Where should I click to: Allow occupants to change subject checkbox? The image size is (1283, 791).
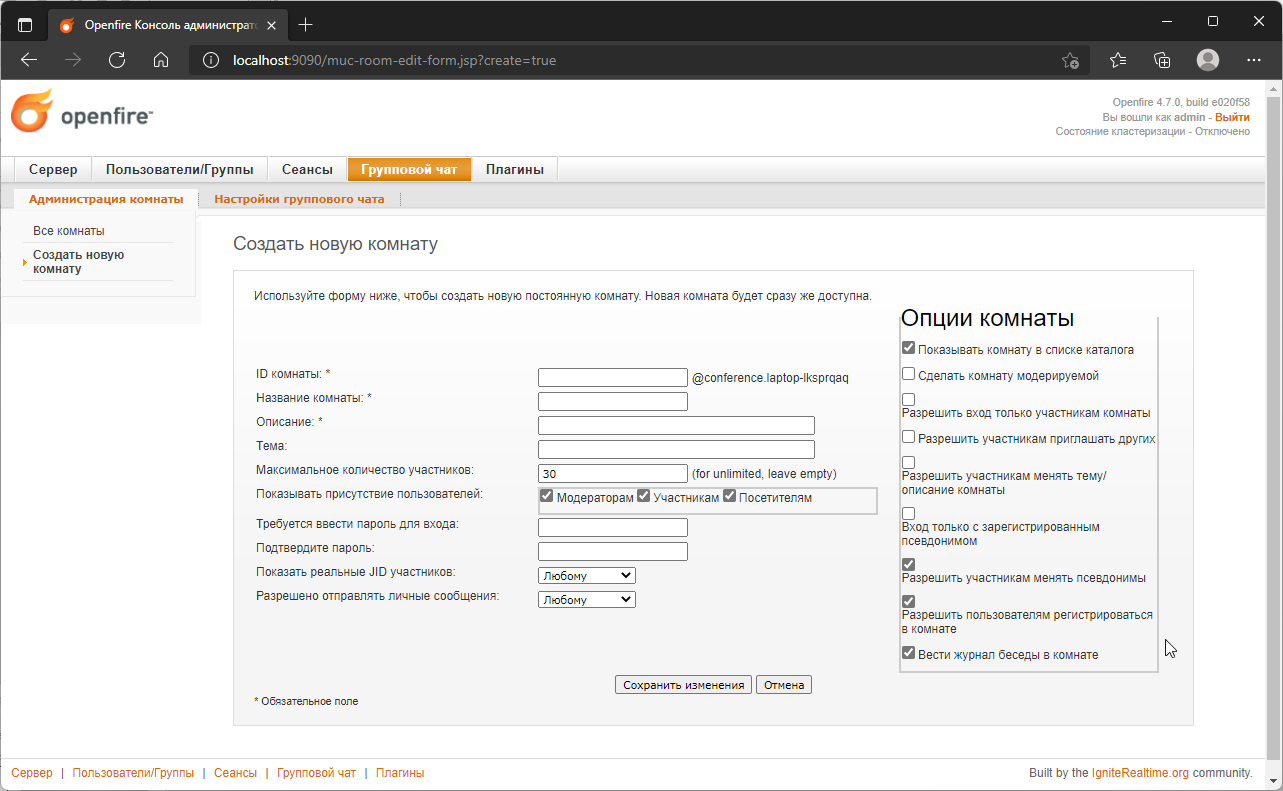click(x=908, y=463)
